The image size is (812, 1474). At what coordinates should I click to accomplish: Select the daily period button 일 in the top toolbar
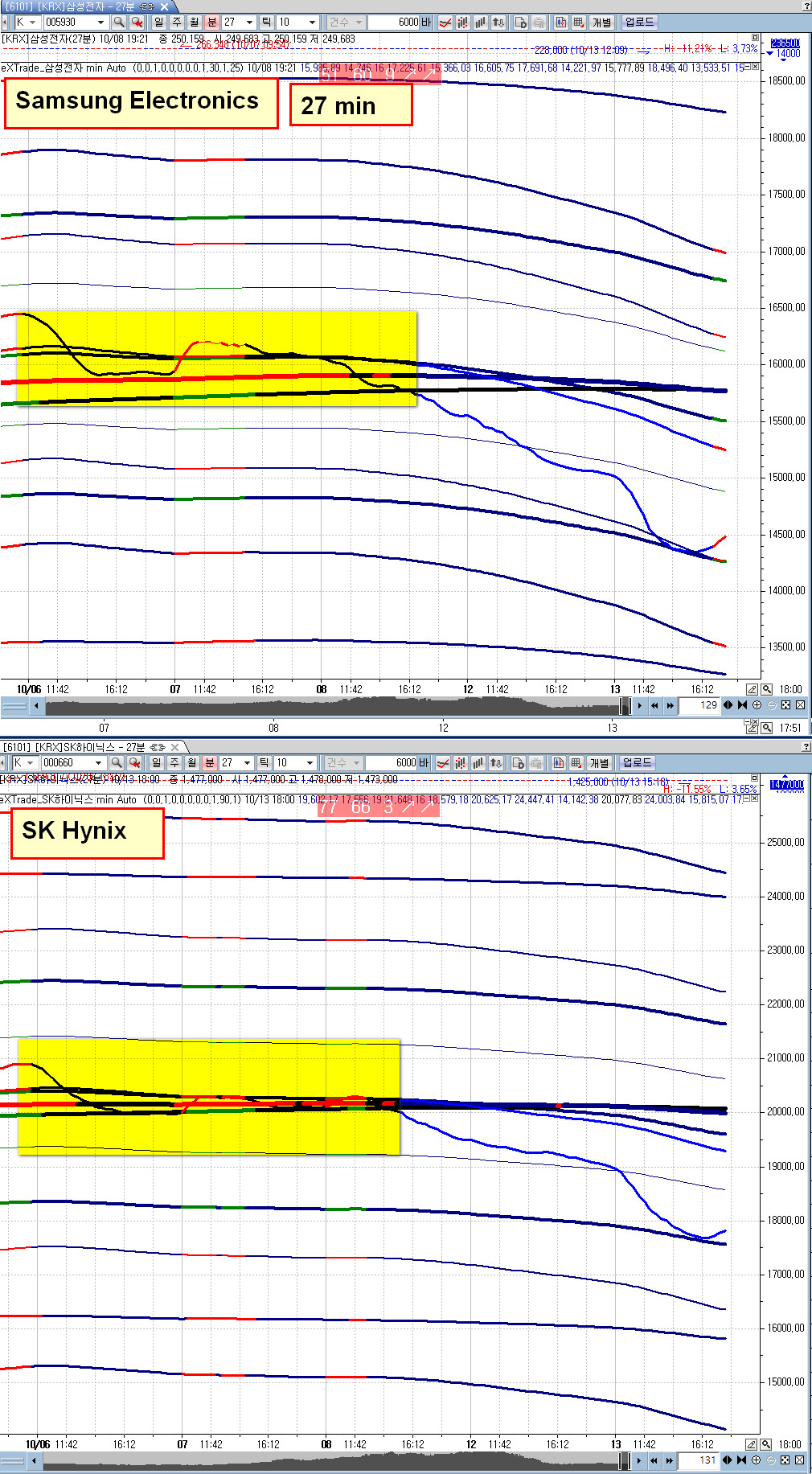158,23
